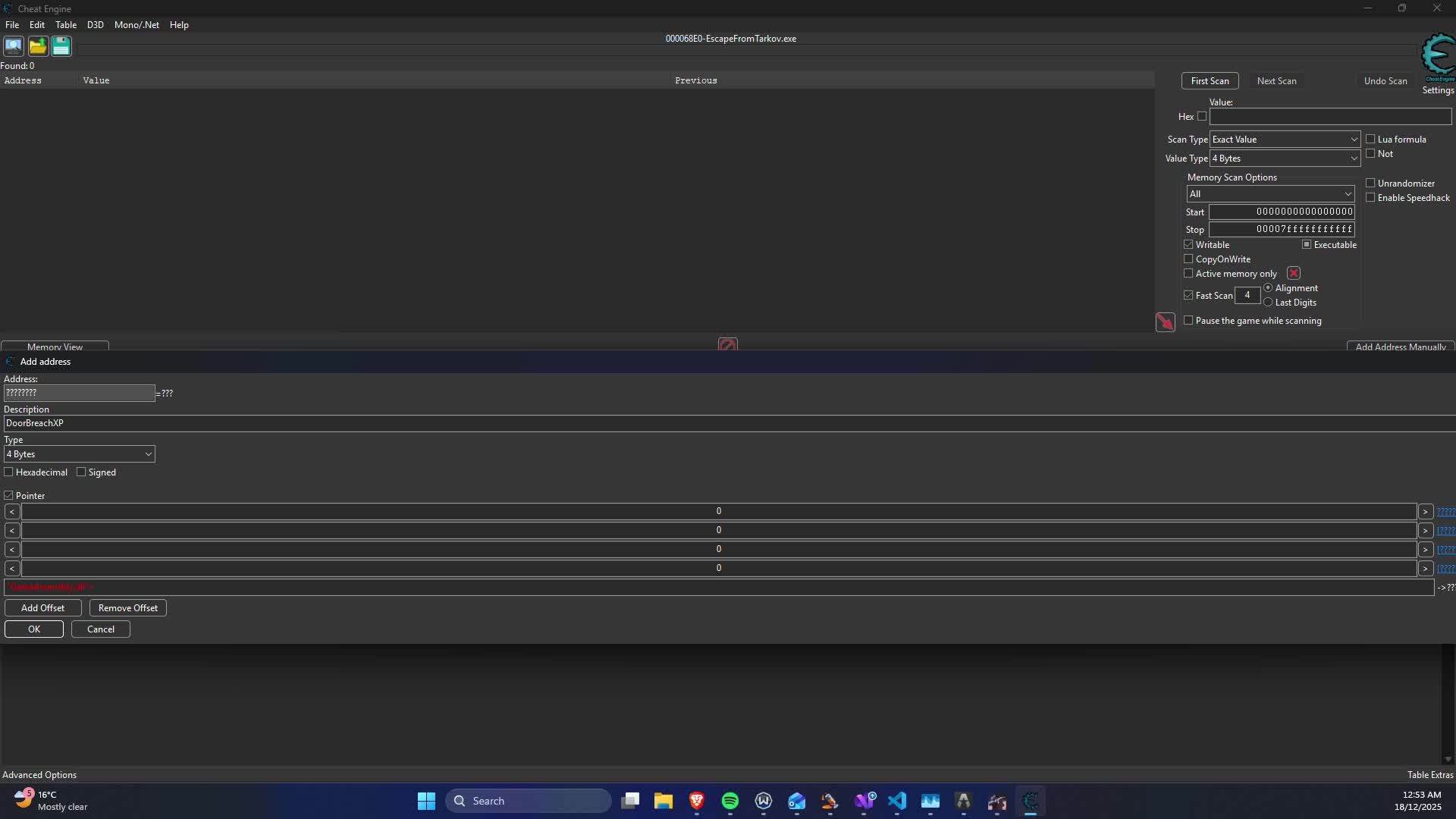Viewport: 1456px width, 819px height.
Task: Increase the first pointer offset with >
Action: (x=1426, y=512)
